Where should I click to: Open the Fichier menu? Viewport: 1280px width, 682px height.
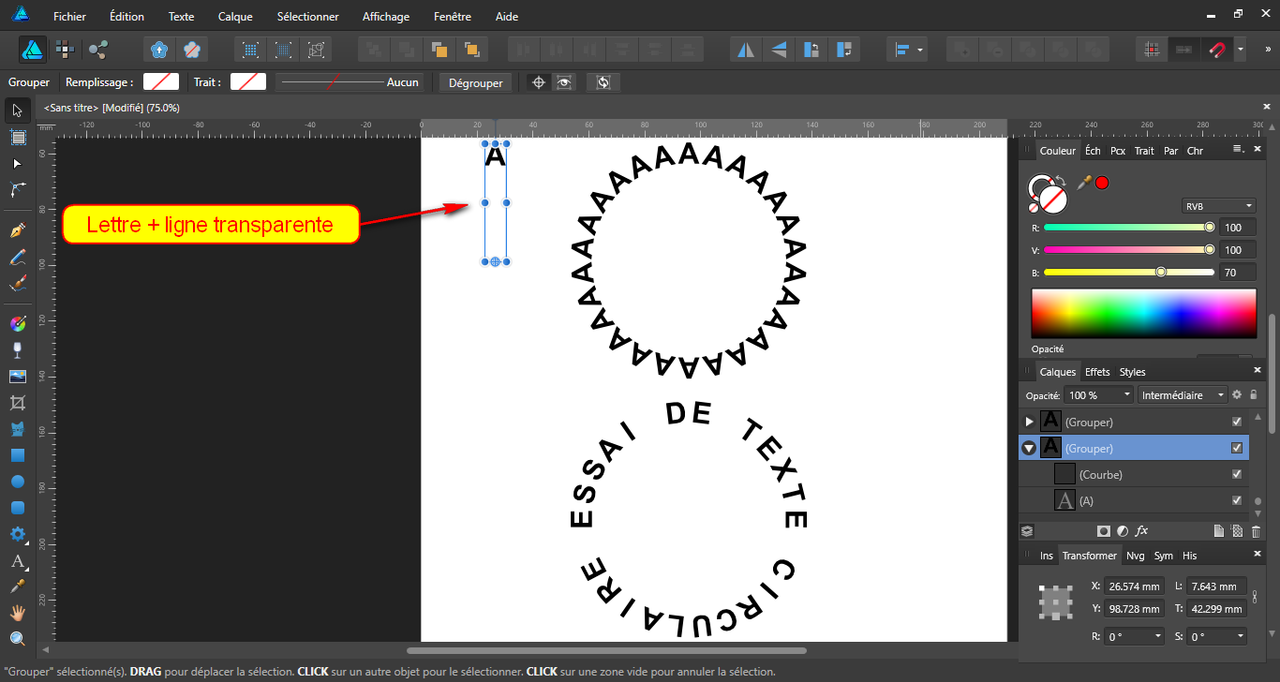point(69,16)
